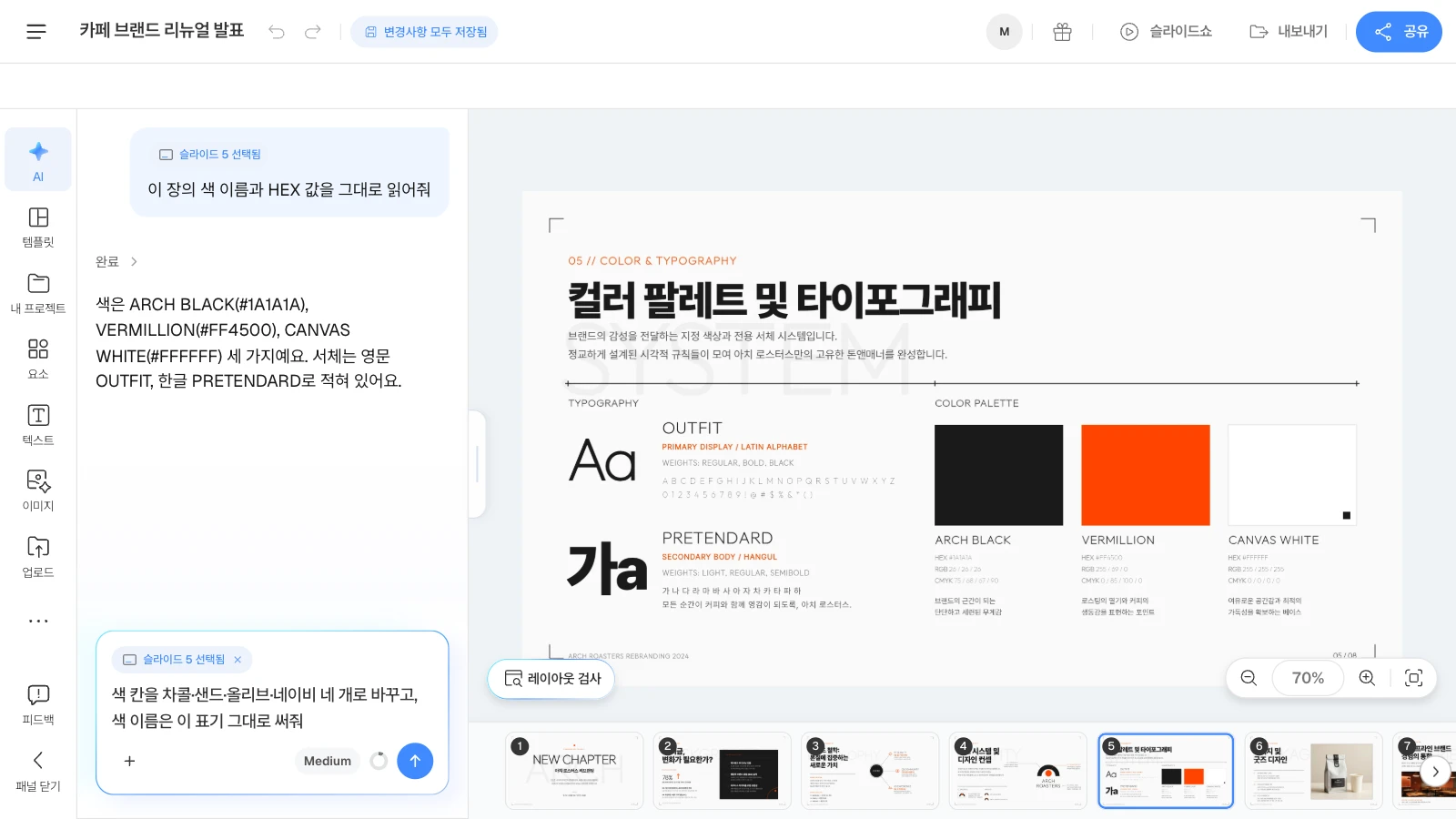Select slide 1 NEW CHAPTER thumbnail
This screenshot has width=1456, height=819.
pyautogui.click(x=574, y=771)
